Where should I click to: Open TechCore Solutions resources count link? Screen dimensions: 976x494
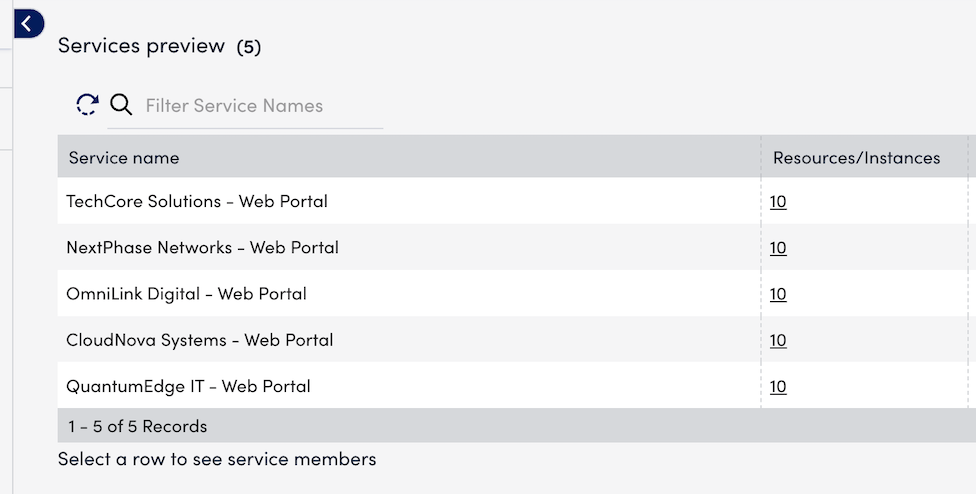778,202
